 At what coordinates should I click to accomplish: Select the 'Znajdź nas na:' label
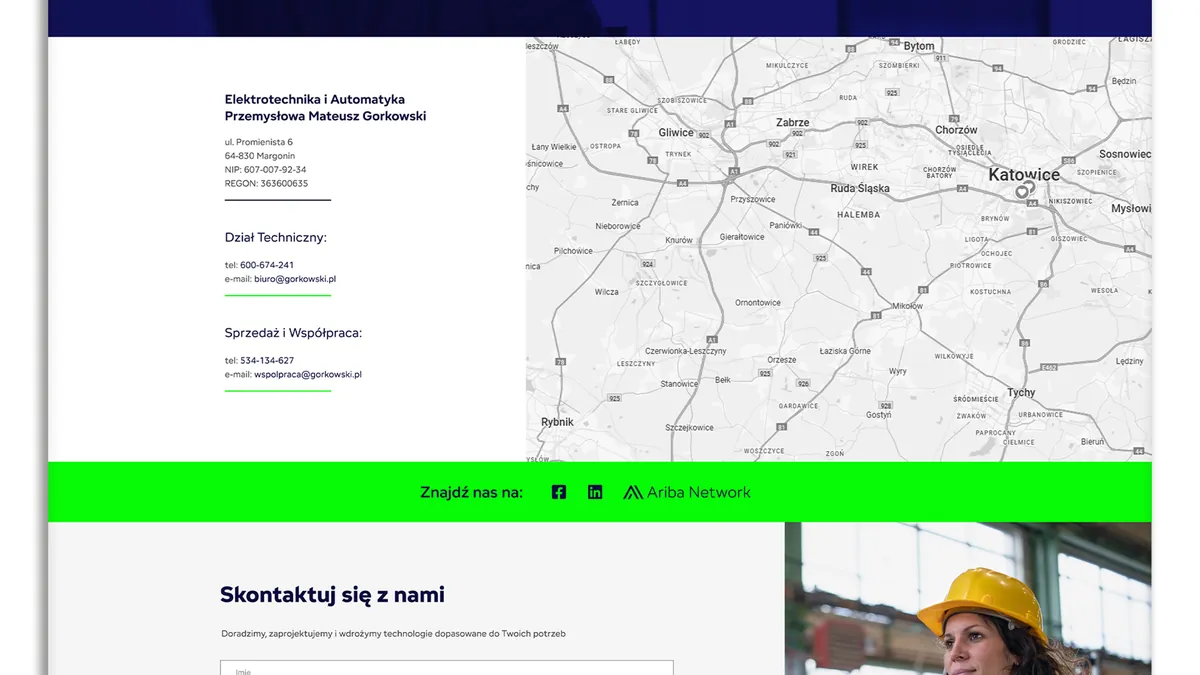tap(472, 492)
